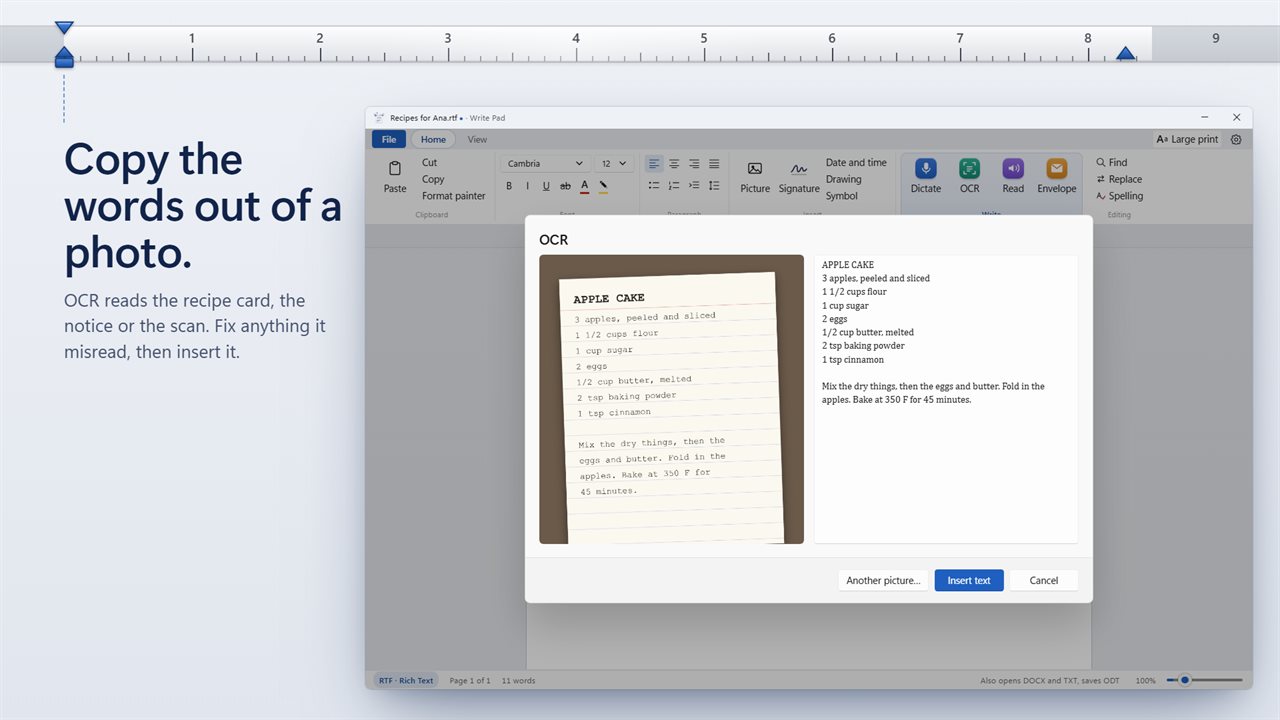Click Symbol in Insert group
The image size is (1280, 720).
coord(841,196)
